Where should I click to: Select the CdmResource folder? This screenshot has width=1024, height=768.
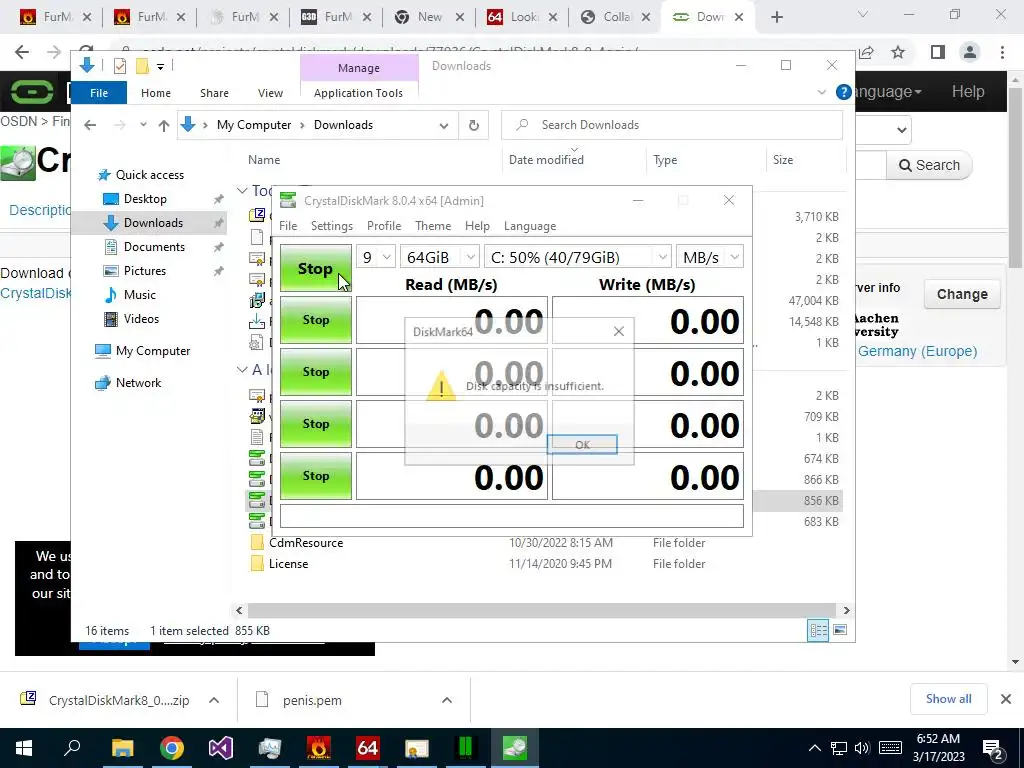pos(306,543)
